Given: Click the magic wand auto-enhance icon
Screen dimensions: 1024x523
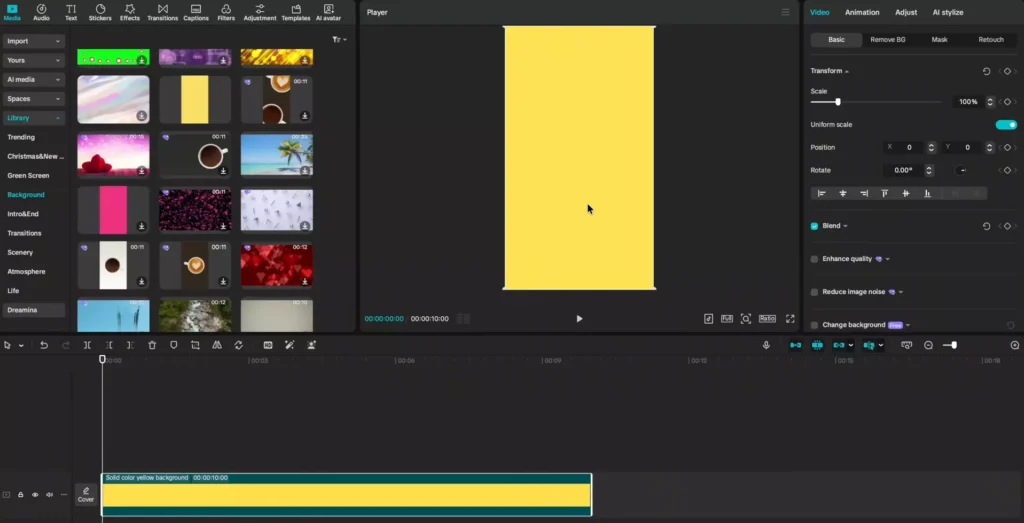Looking at the screenshot, I should [x=289, y=345].
